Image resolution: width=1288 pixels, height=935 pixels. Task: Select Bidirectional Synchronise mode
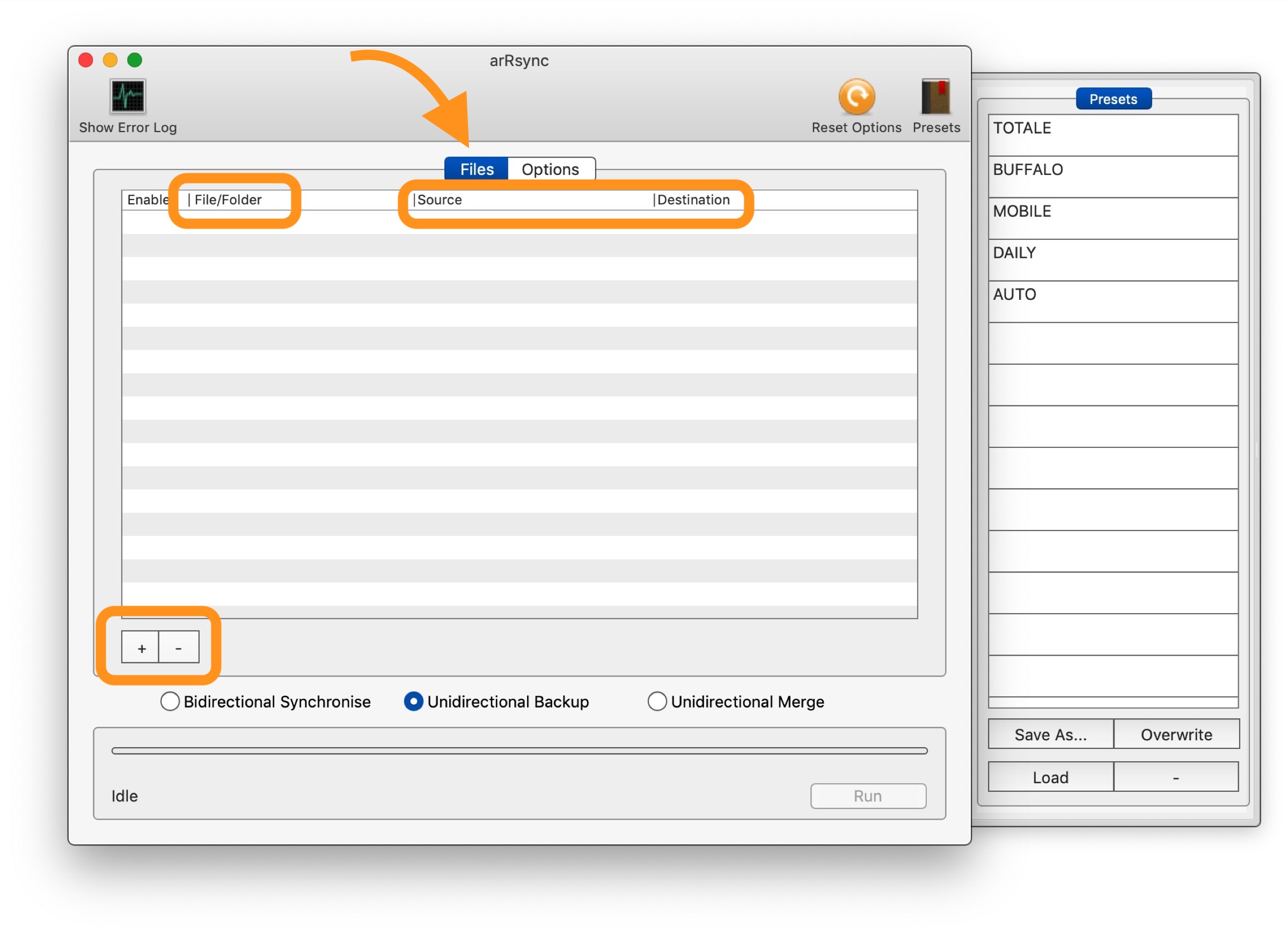[x=170, y=702]
